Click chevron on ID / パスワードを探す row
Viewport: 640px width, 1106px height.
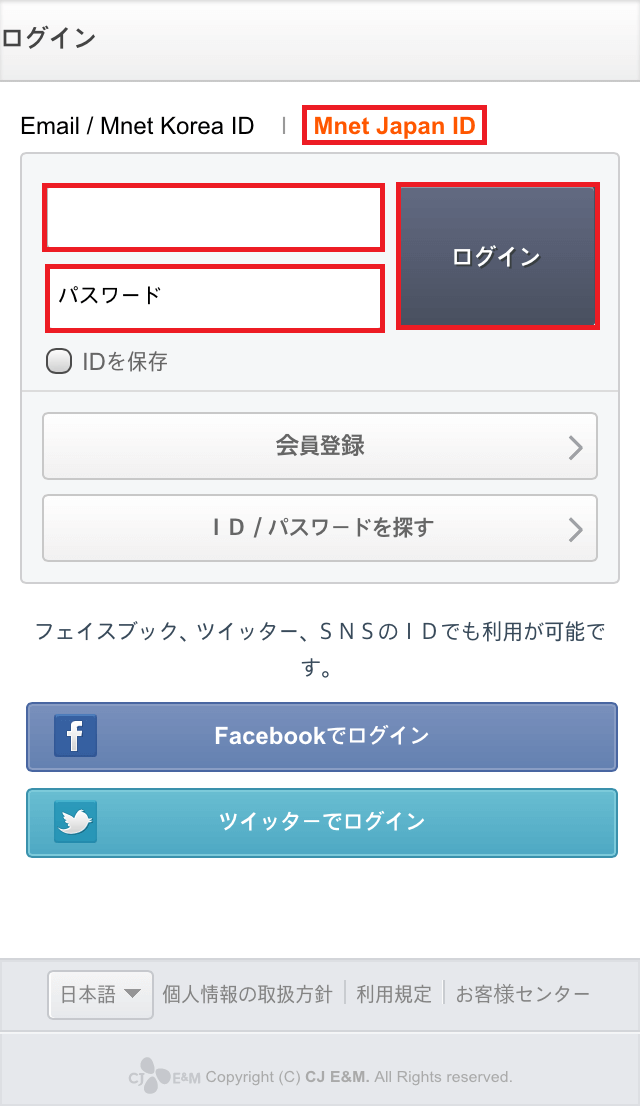pos(575,528)
